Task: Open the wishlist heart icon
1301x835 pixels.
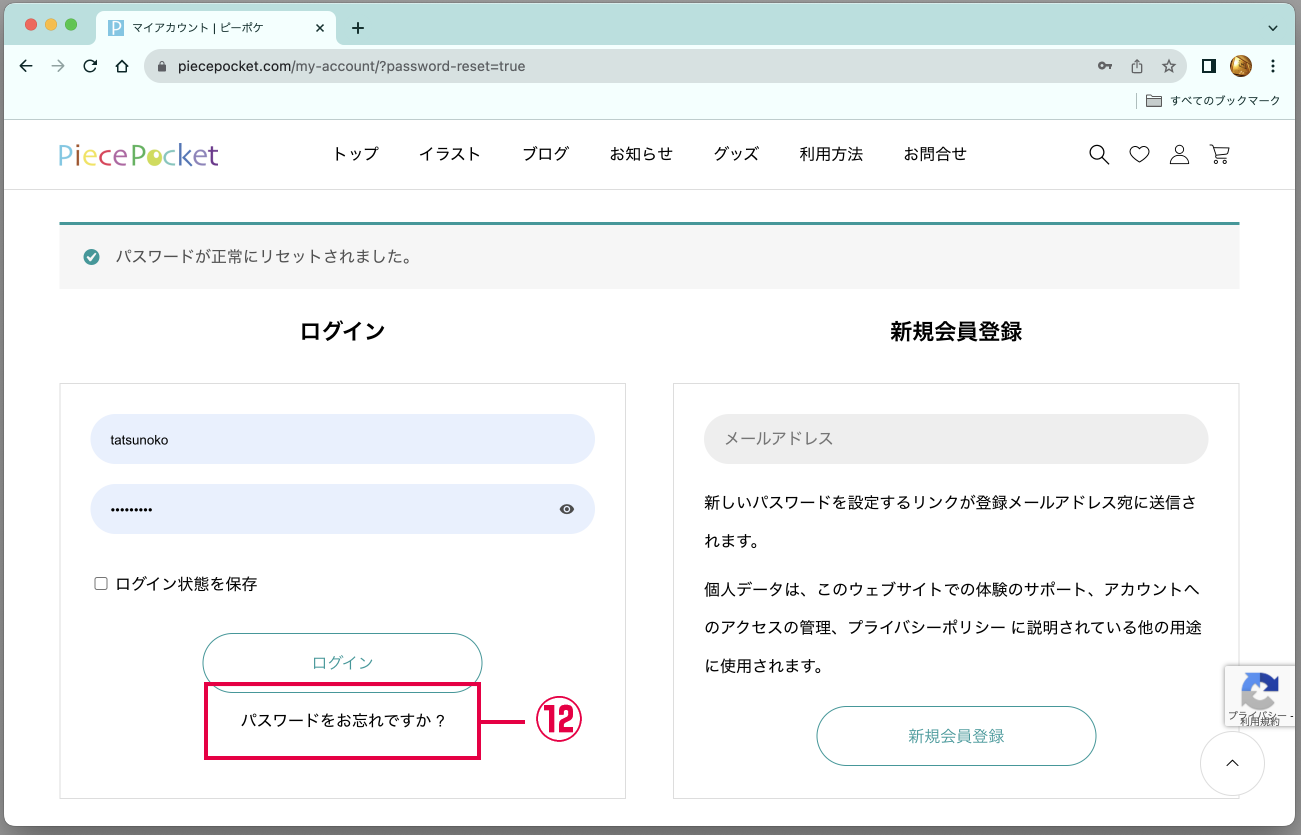Action: point(1139,154)
